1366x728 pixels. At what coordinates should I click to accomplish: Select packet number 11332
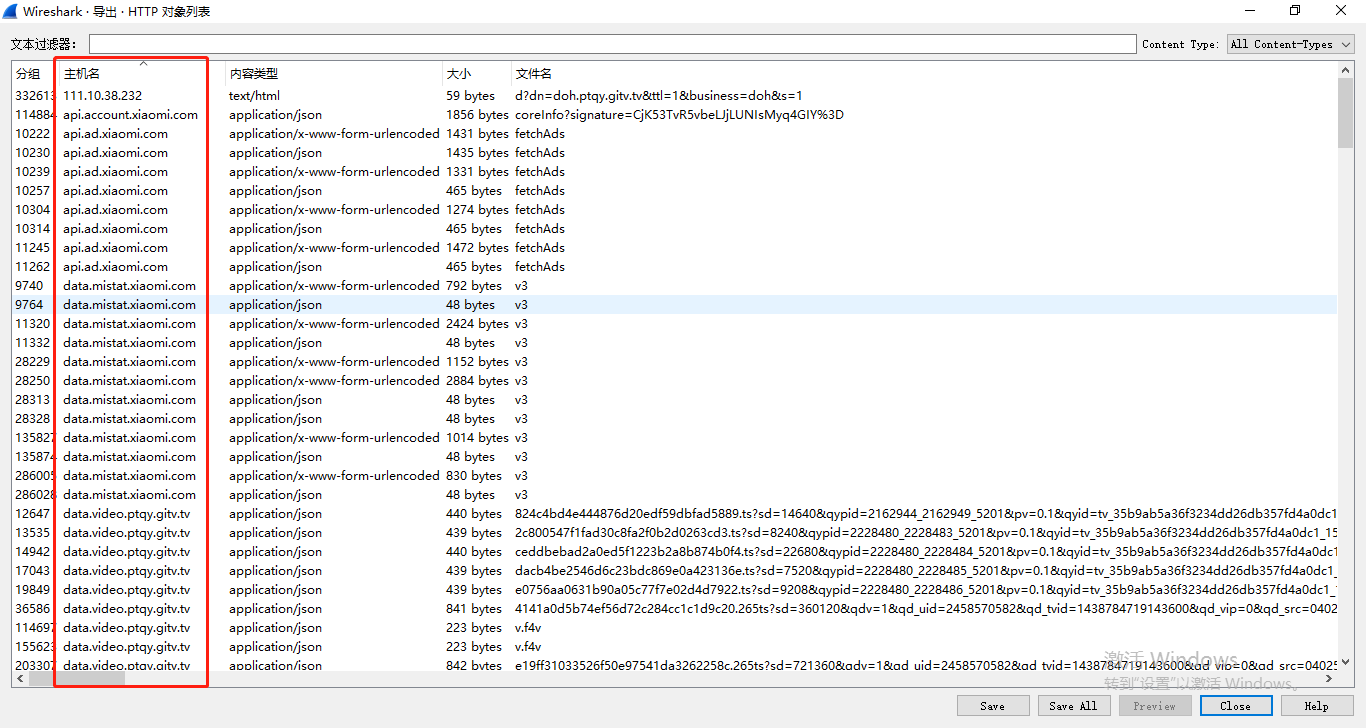coord(33,343)
